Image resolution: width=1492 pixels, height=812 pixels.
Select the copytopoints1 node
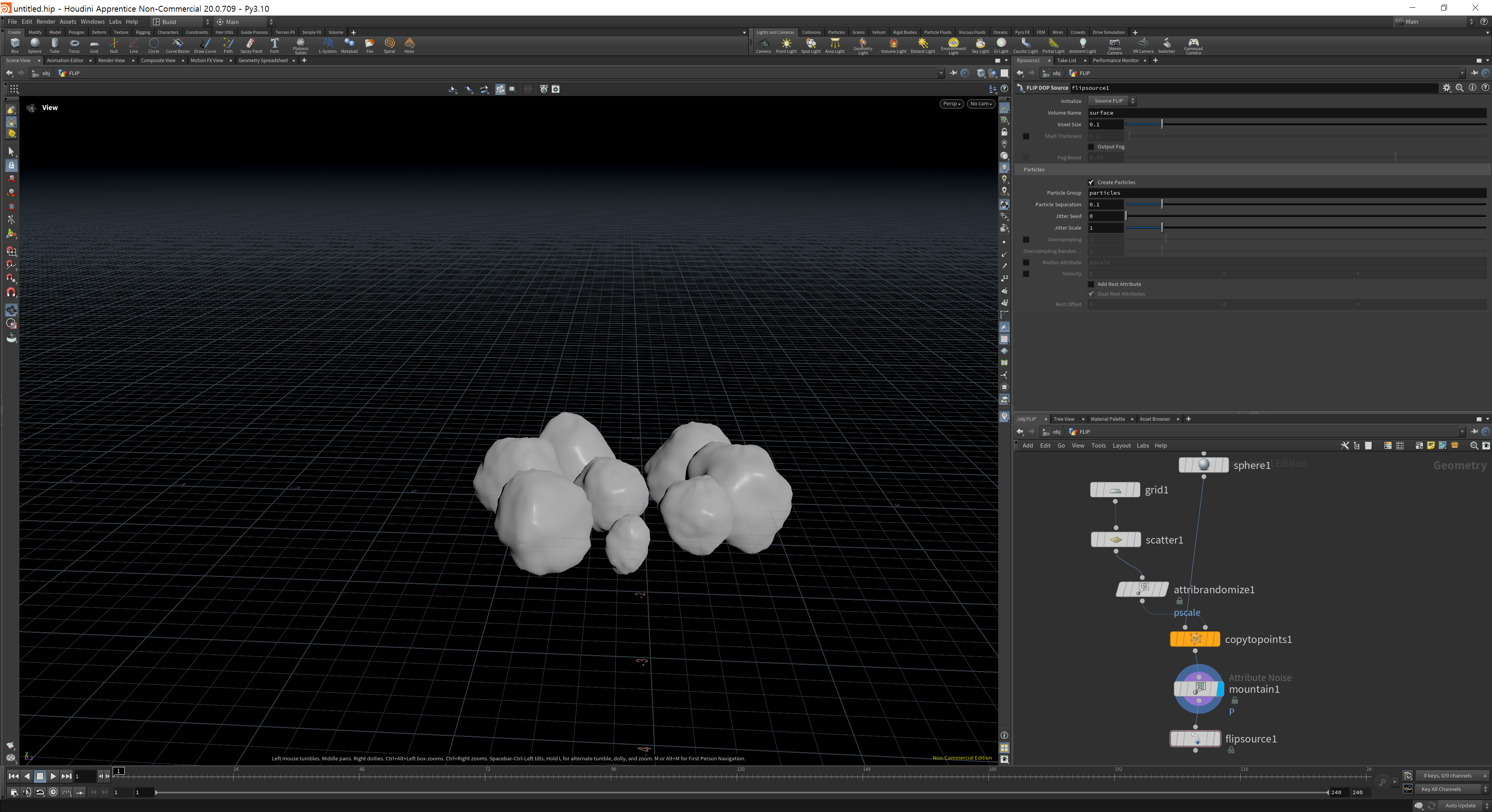point(1195,639)
